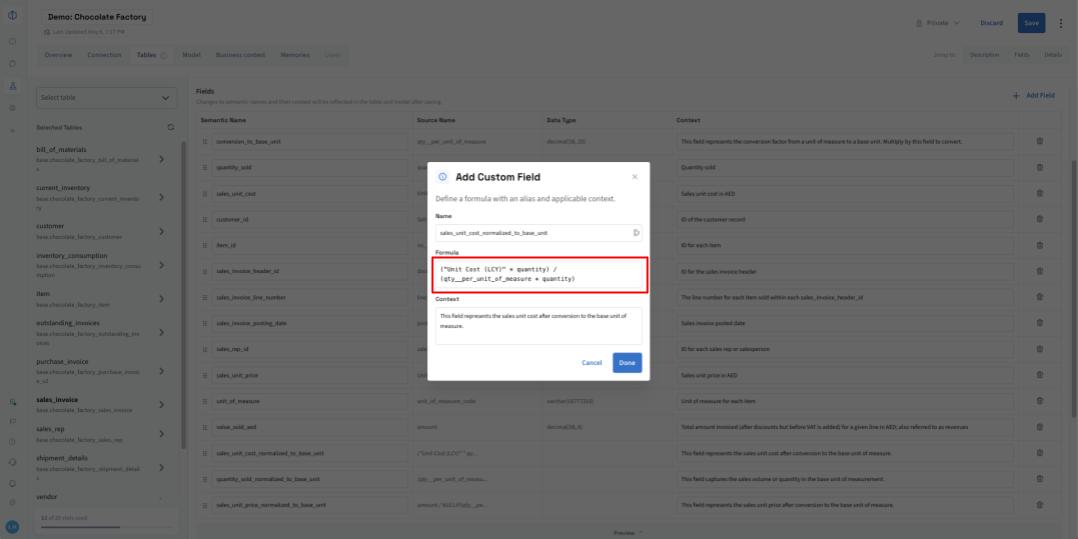Click the trash icon for customer_id row
This screenshot has width=1078, height=539.
(x=1039, y=219)
